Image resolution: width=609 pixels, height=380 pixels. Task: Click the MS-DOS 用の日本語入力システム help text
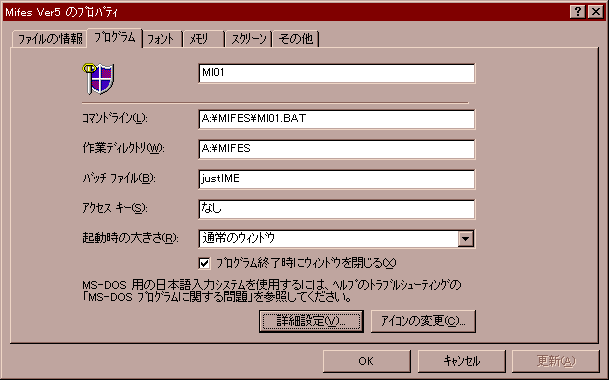[271, 291]
